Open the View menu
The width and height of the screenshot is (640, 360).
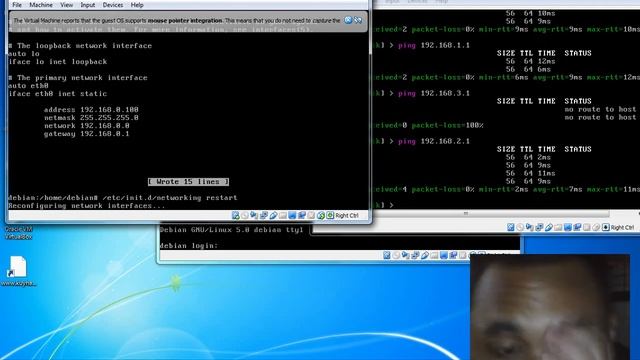[67, 5]
